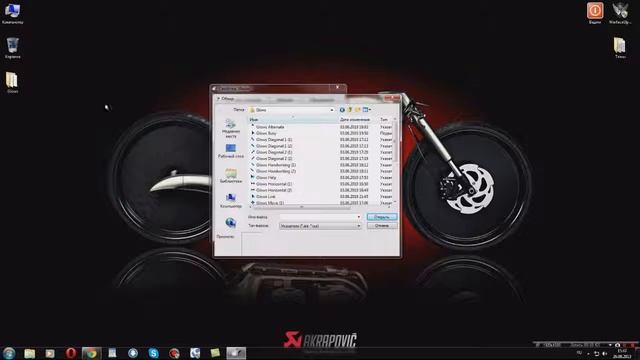Open Библиотеки in the places bar
This screenshot has width=640, height=360.
pos(231,176)
